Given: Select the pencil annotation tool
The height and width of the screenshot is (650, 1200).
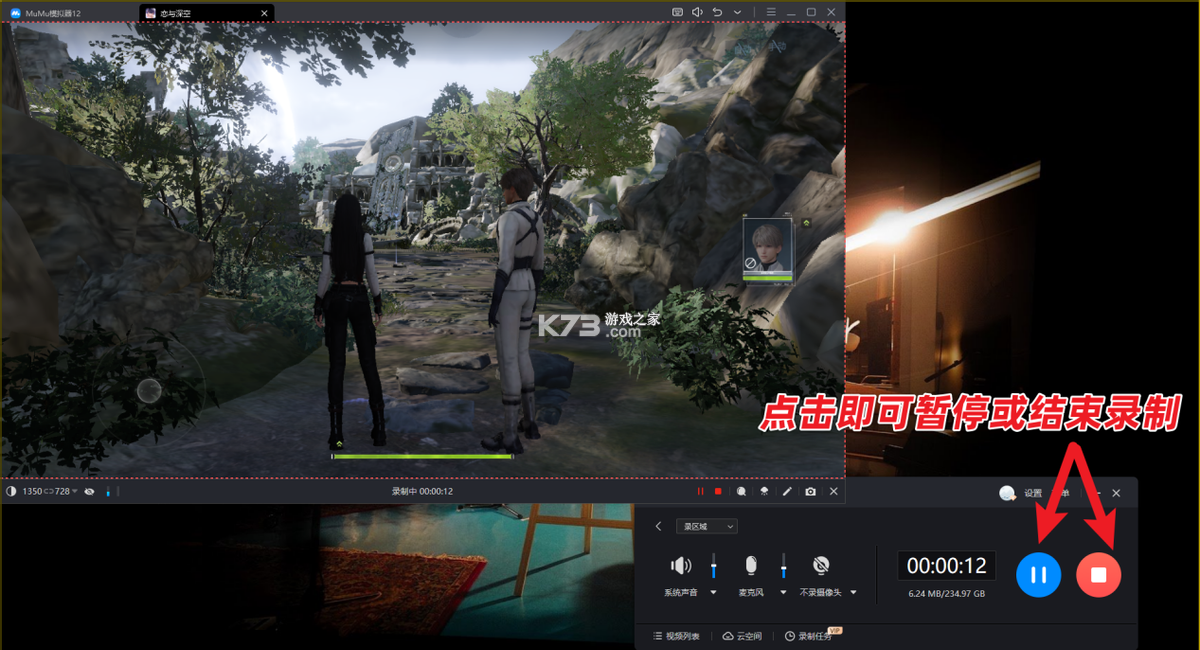Looking at the screenshot, I should coord(787,492).
